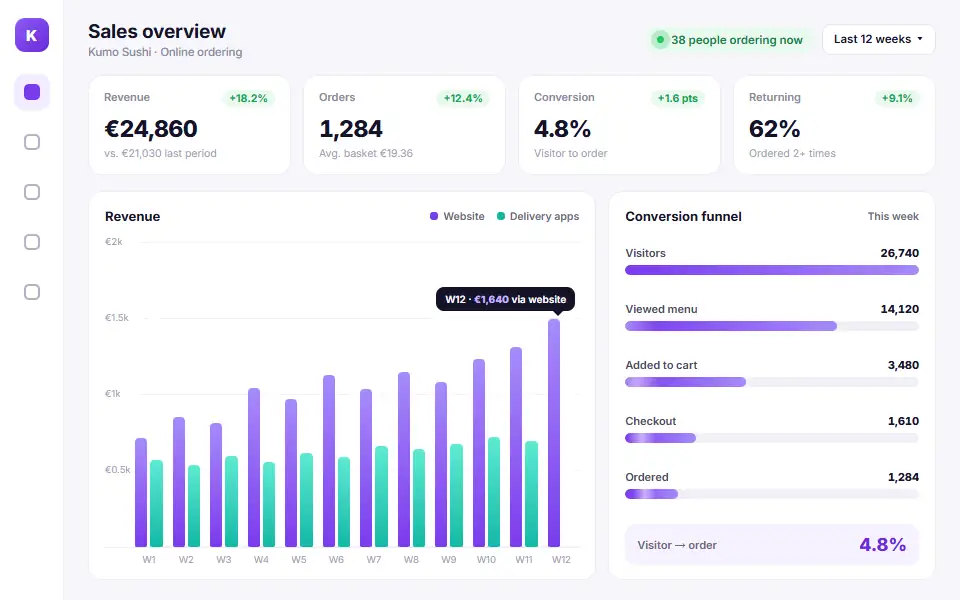Click the first outlined sidebar icon below the active one
960x600 pixels.
coord(32,142)
